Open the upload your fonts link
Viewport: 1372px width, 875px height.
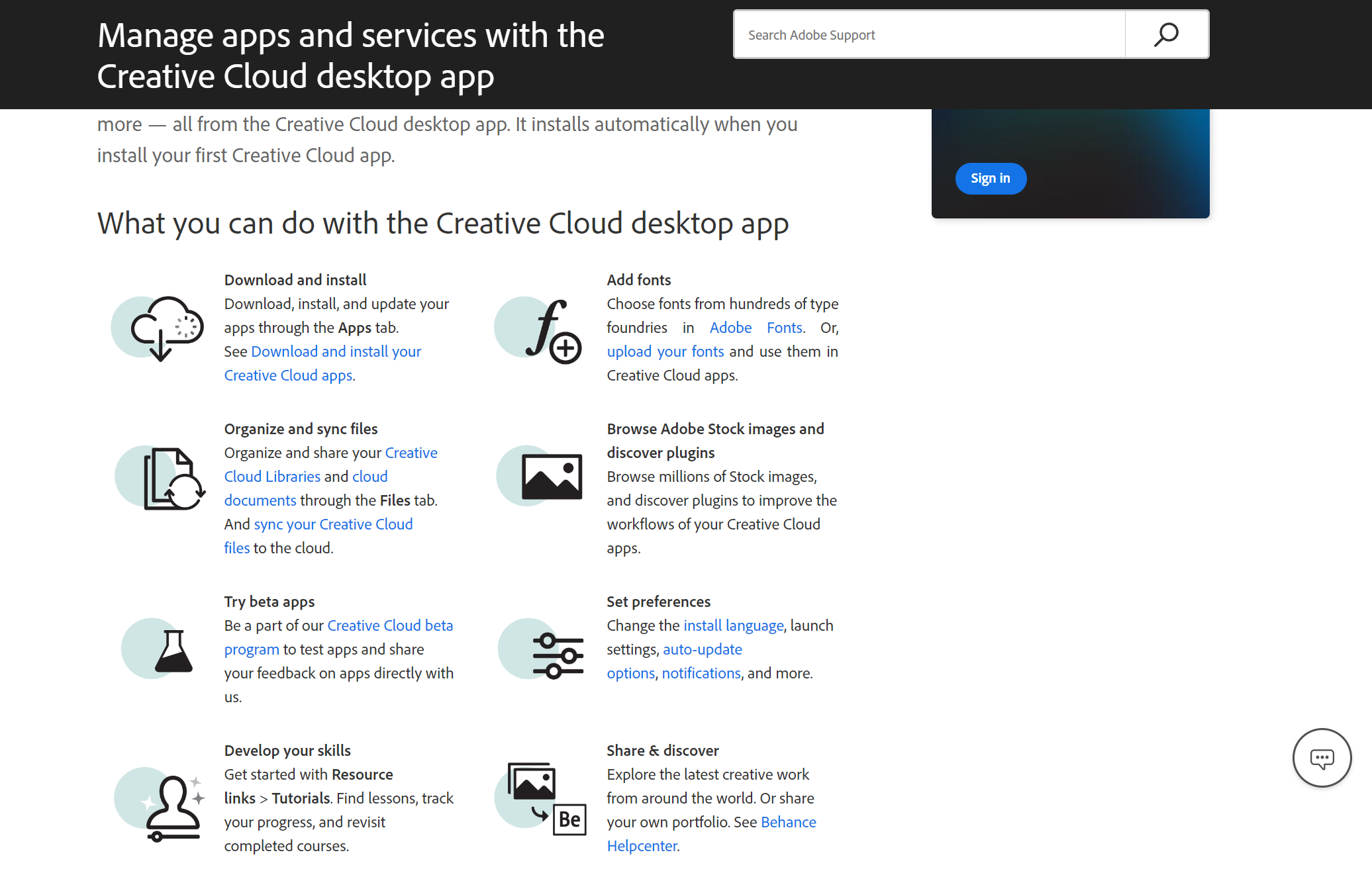click(x=665, y=351)
